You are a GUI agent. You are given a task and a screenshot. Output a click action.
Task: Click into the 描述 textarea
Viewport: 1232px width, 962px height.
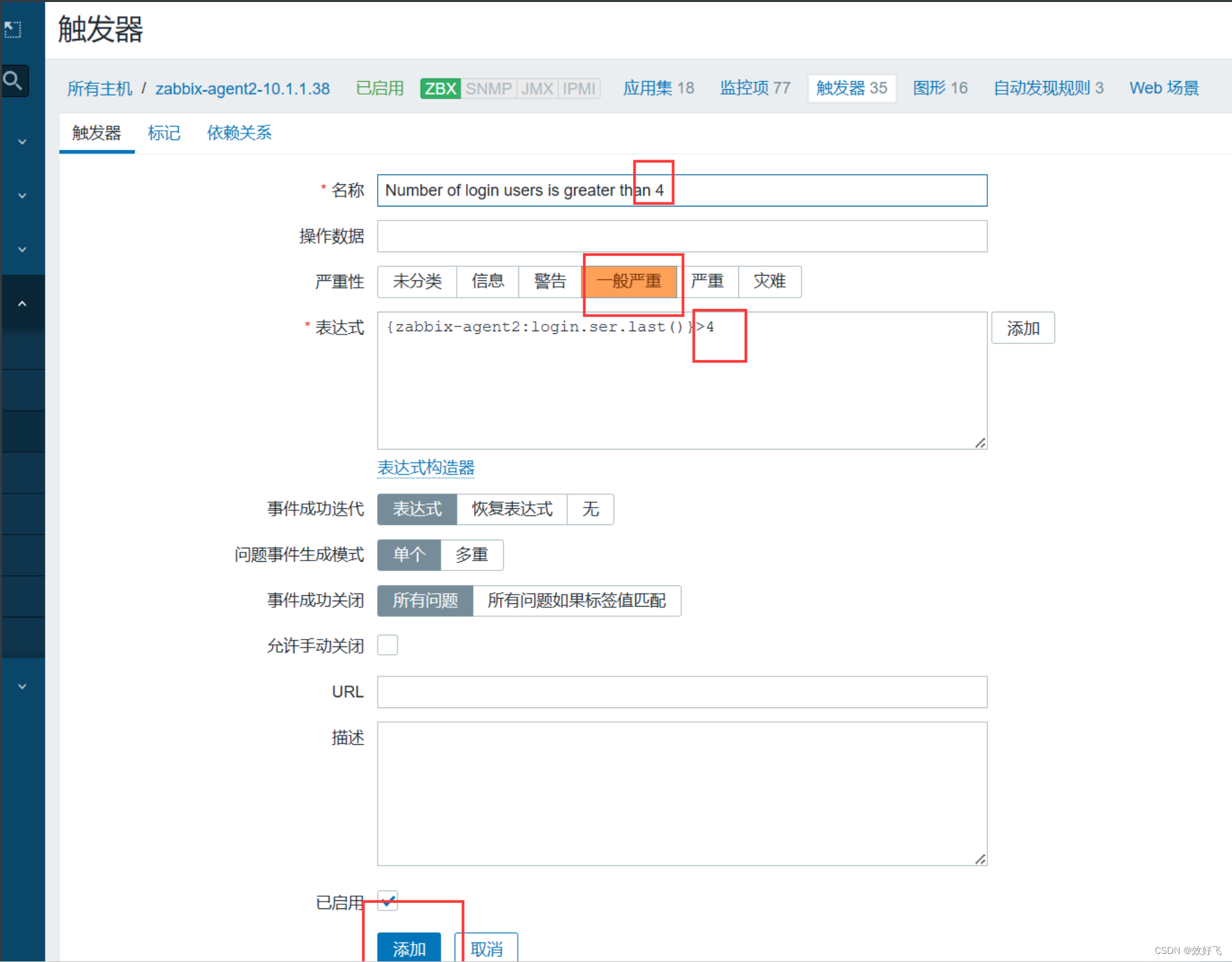point(682,794)
